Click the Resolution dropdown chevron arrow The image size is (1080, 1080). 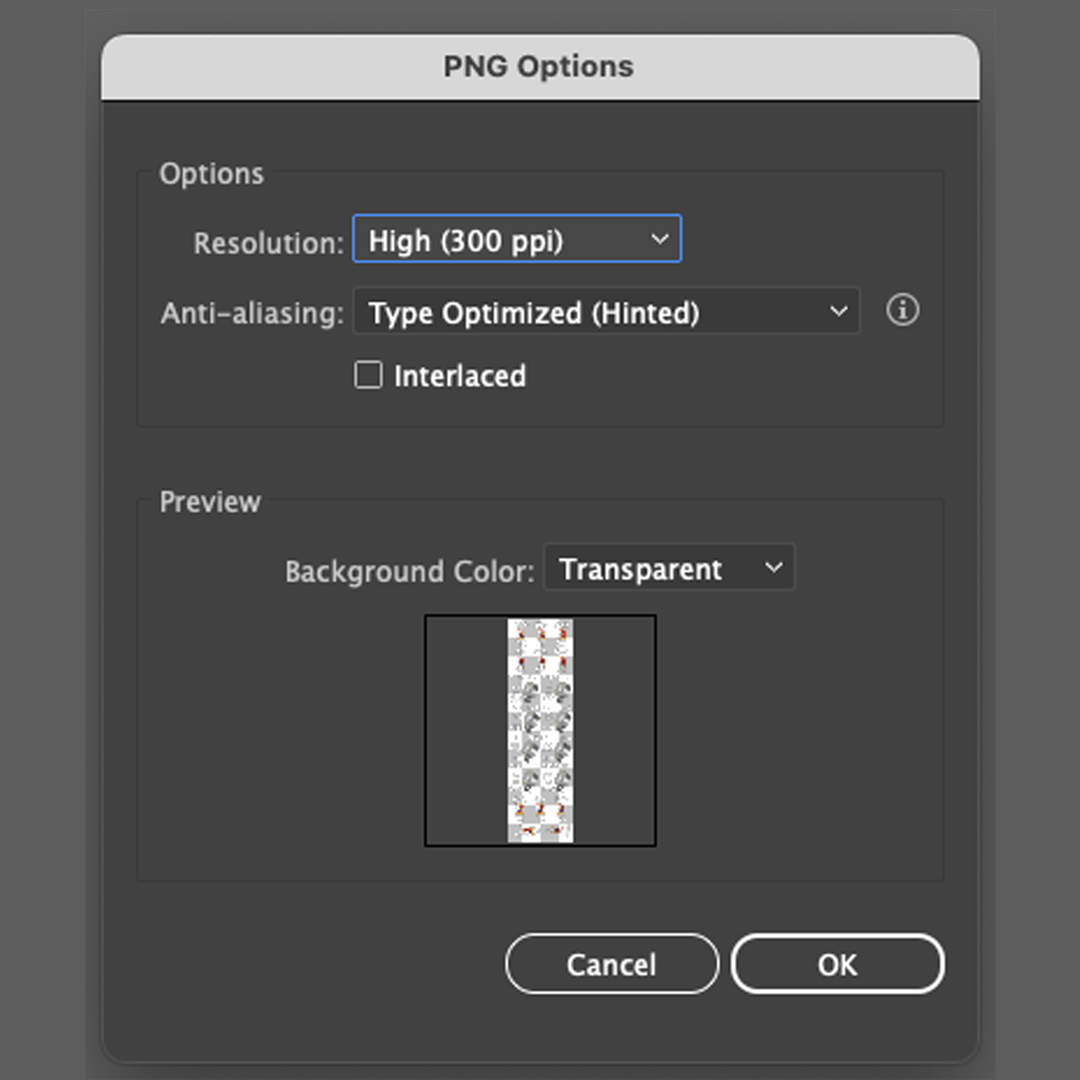click(x=659, y=239)
